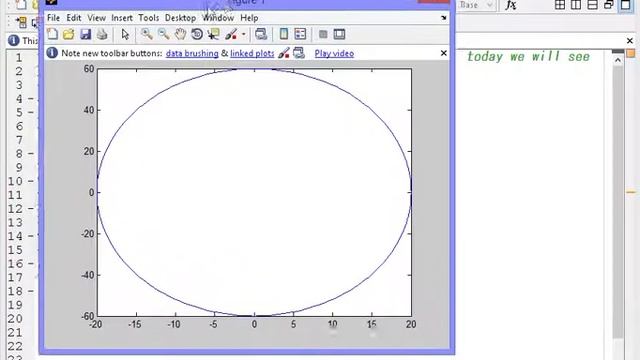Open the figure's Help menu
This screenshot has width=640, height=360.
tap(249, 18)
